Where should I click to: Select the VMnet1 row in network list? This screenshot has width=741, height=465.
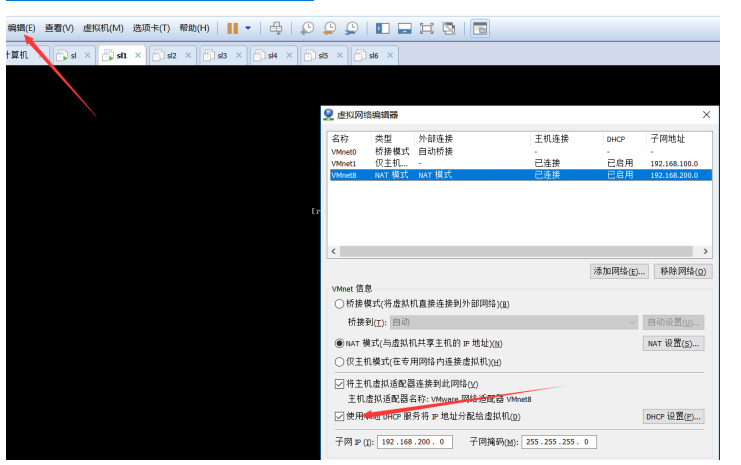click(520, 164)
